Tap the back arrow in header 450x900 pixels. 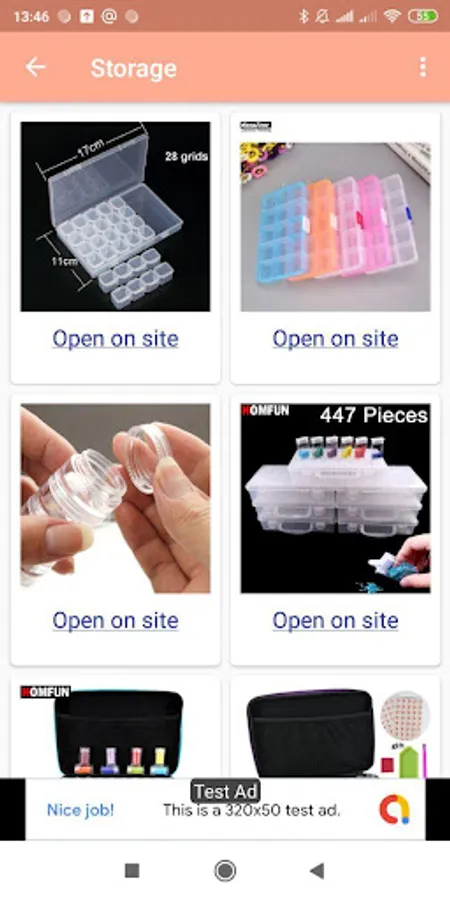[x=35, y=67]
